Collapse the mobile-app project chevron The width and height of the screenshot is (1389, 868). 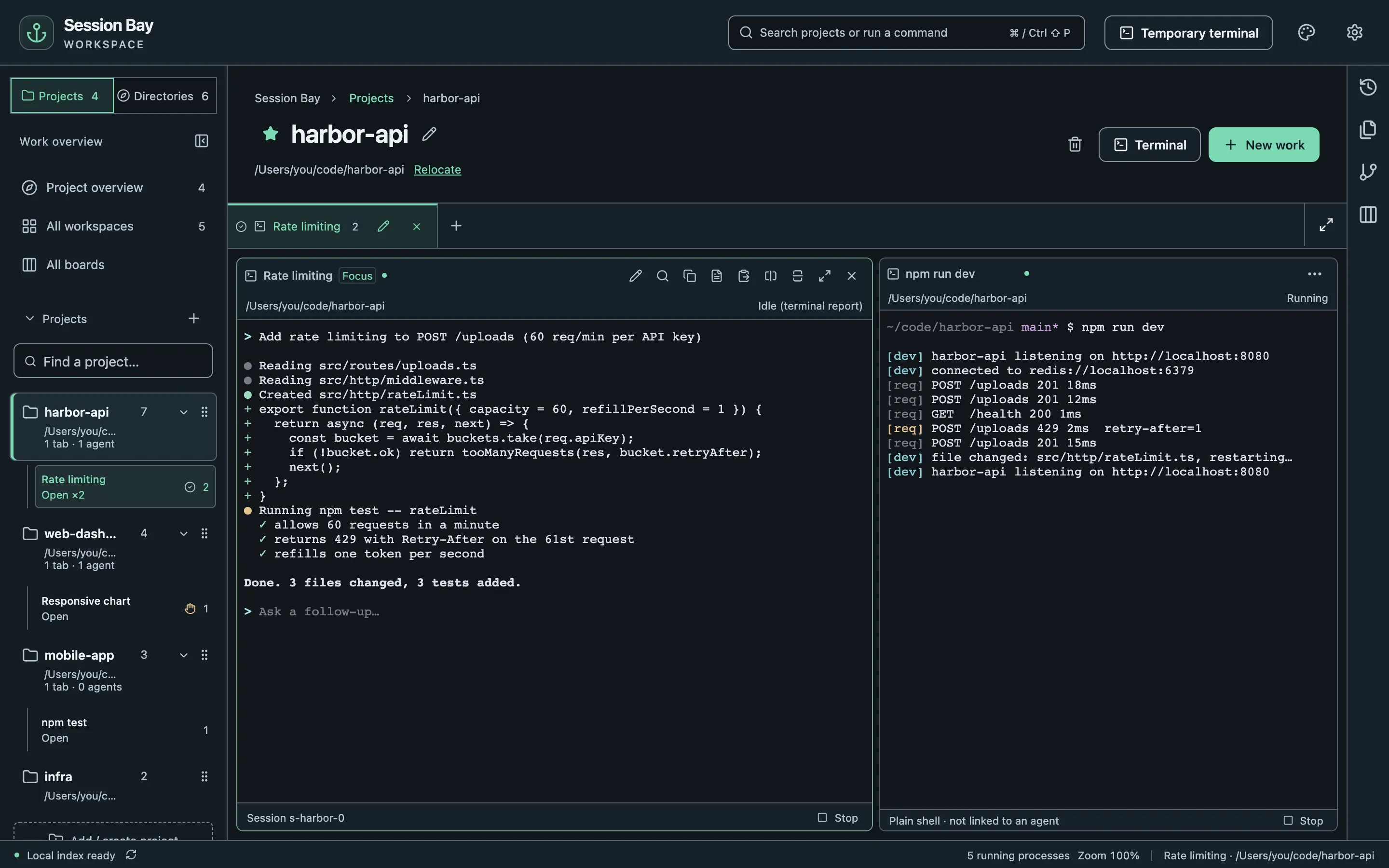[x=184, y=656]
